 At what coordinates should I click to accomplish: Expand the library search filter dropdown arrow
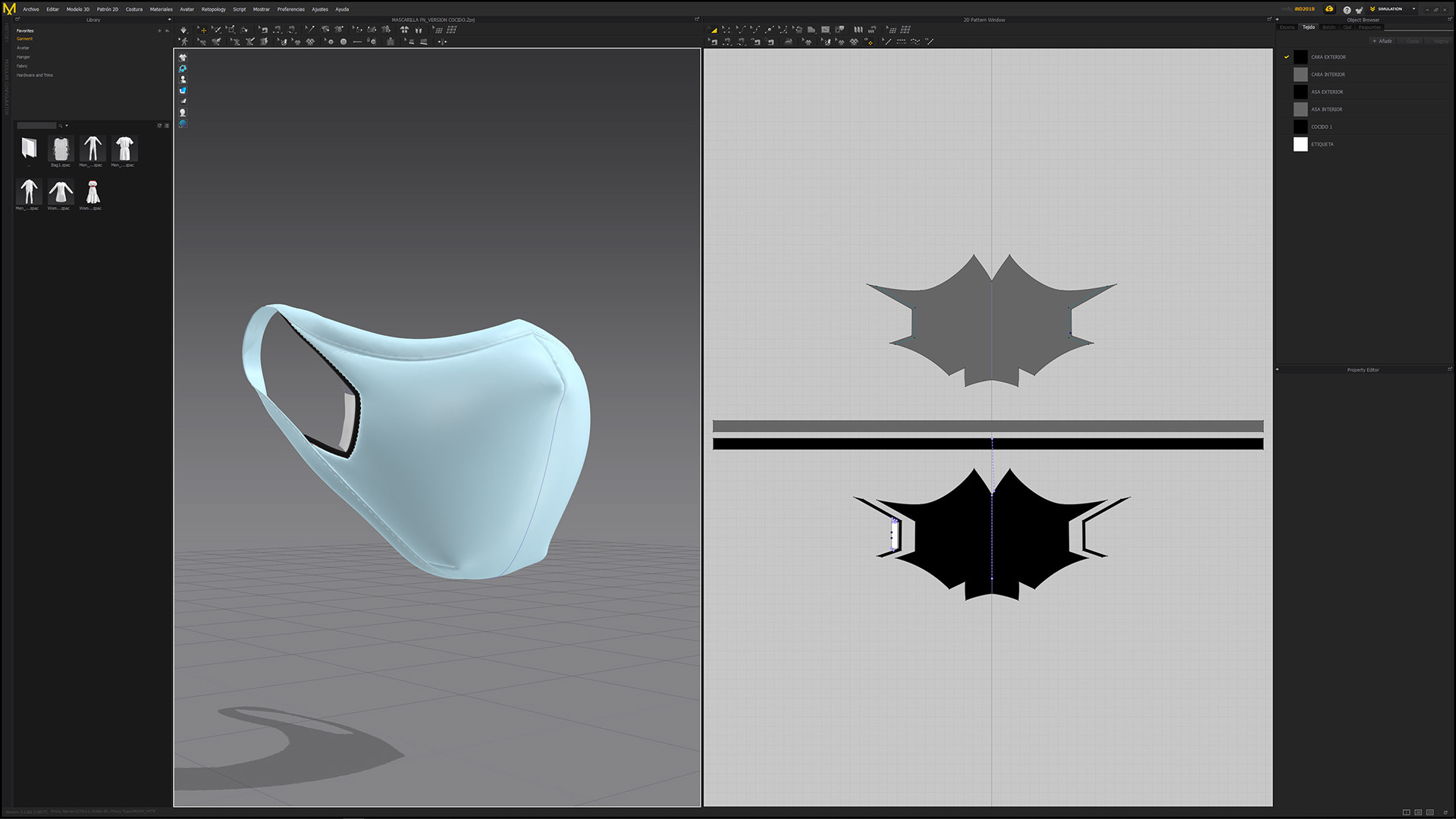point(67,126)
